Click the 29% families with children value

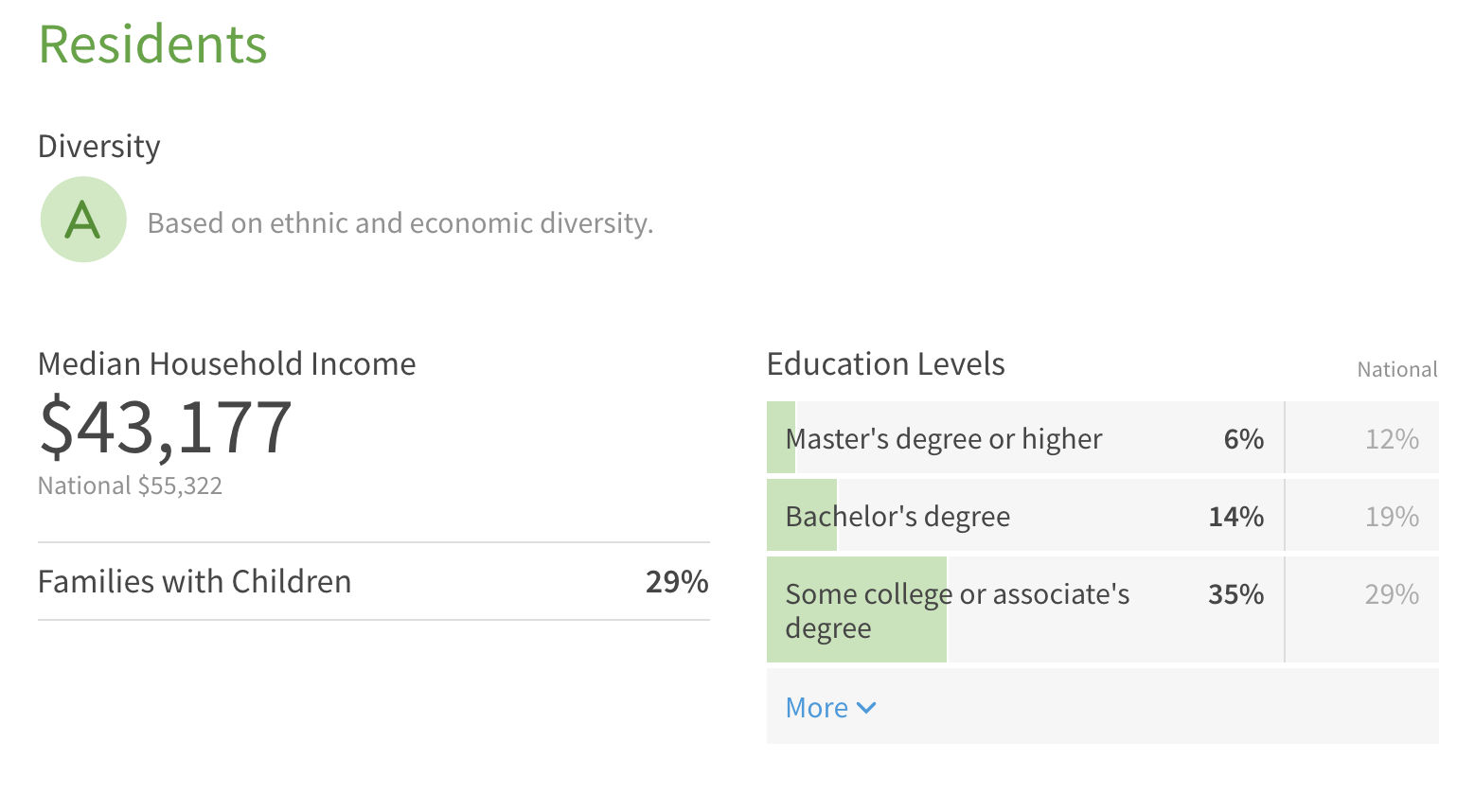click(677, 581)
